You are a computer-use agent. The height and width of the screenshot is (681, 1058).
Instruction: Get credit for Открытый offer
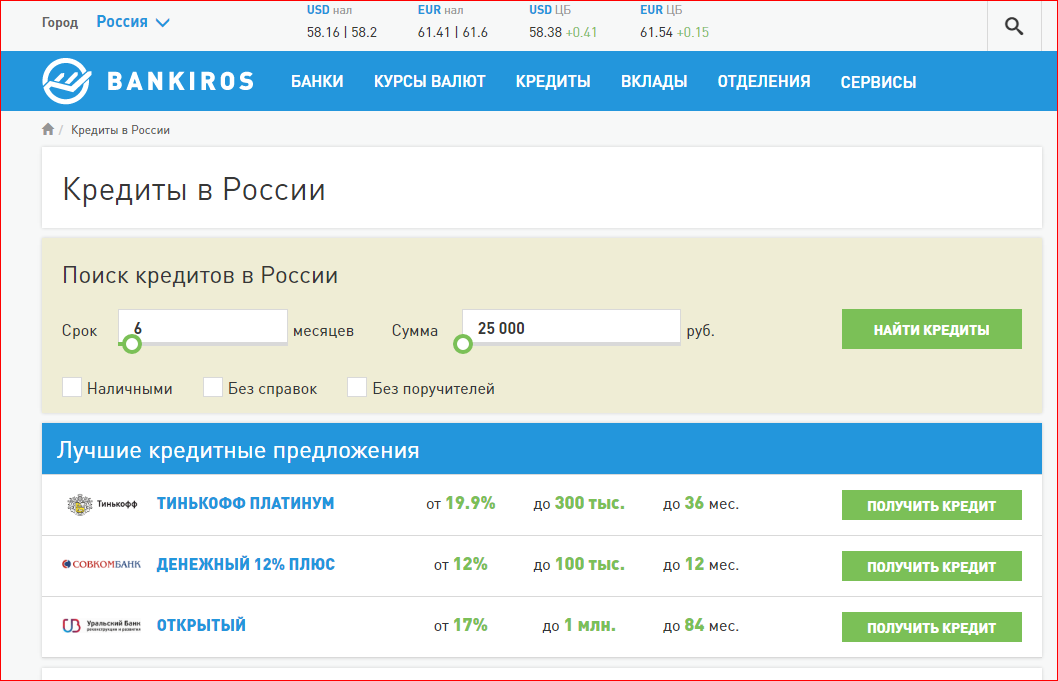(932, 627)
